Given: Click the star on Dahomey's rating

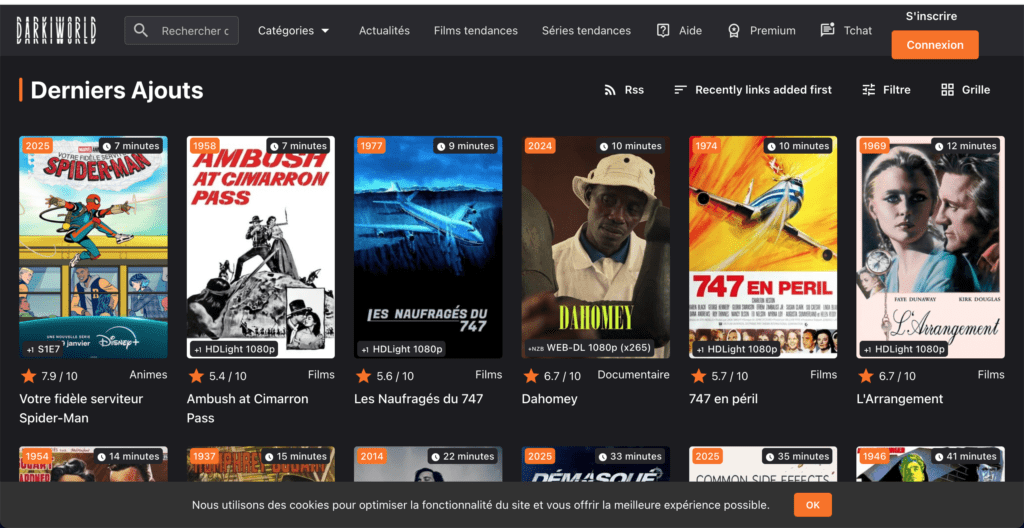Looking at the screenshot, I should pos(531,376).
